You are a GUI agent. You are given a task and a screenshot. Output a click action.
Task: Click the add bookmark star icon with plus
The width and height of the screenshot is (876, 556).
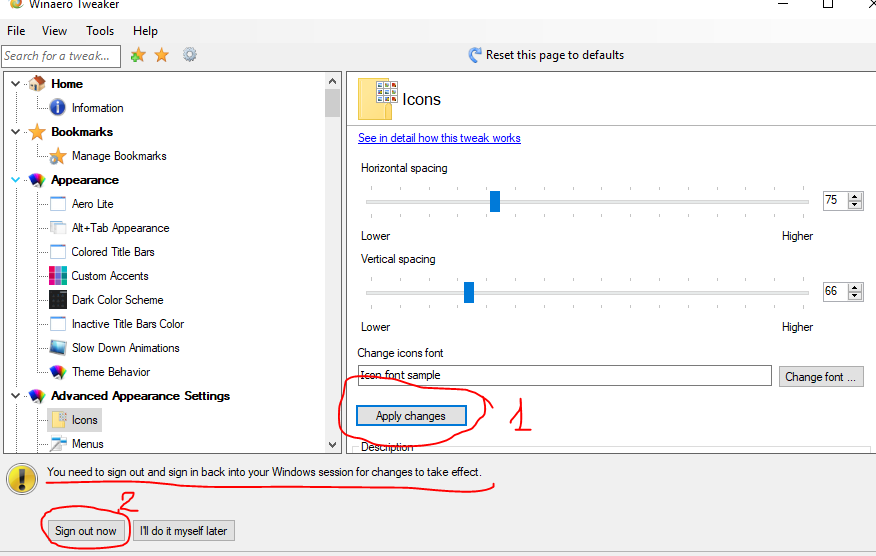(x=139, y=55)
